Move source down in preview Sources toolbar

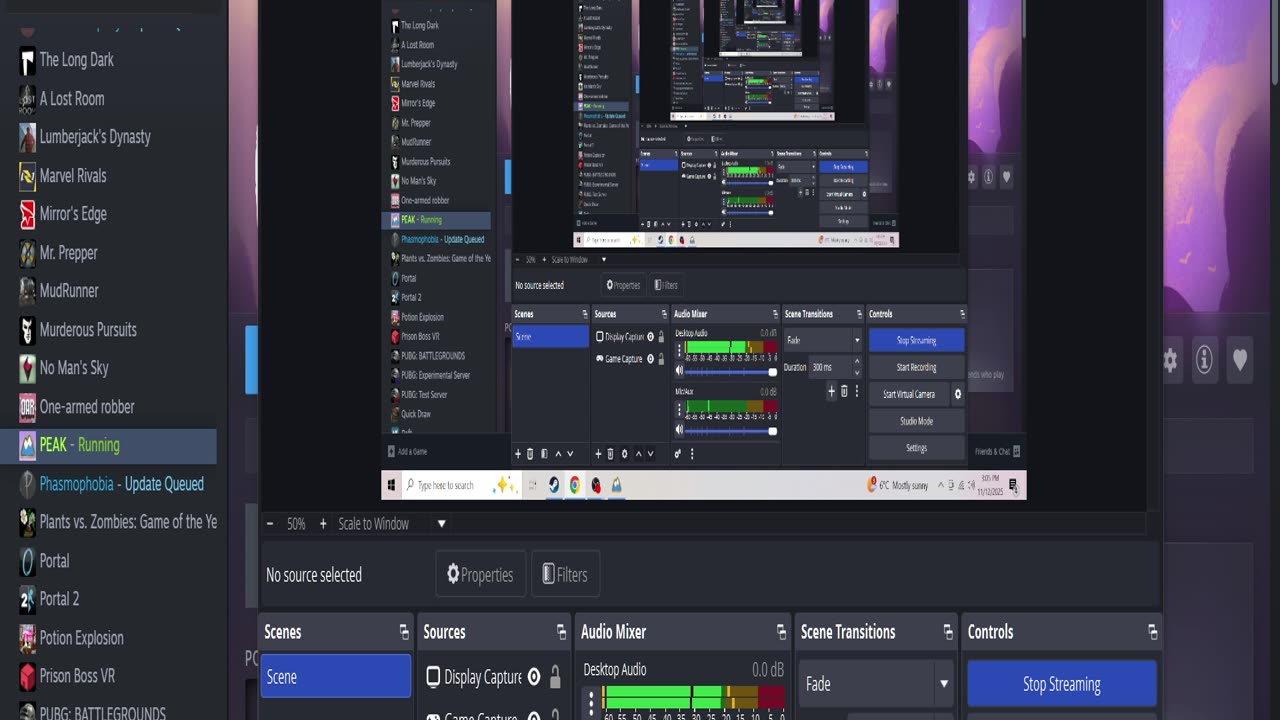[x=650, y=454]
